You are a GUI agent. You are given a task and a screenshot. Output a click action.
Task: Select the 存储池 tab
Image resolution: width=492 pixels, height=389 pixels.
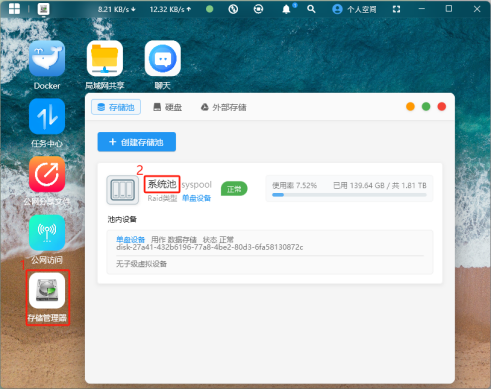[x=116, y=107]
